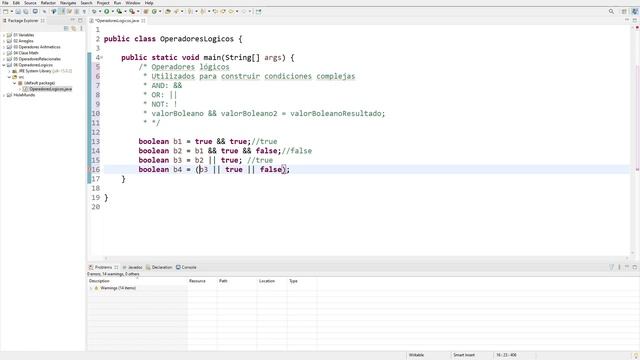Toggle Link with Editor in the Package Explorer
The height and width of the screenshot is (360, 640).
74,28
